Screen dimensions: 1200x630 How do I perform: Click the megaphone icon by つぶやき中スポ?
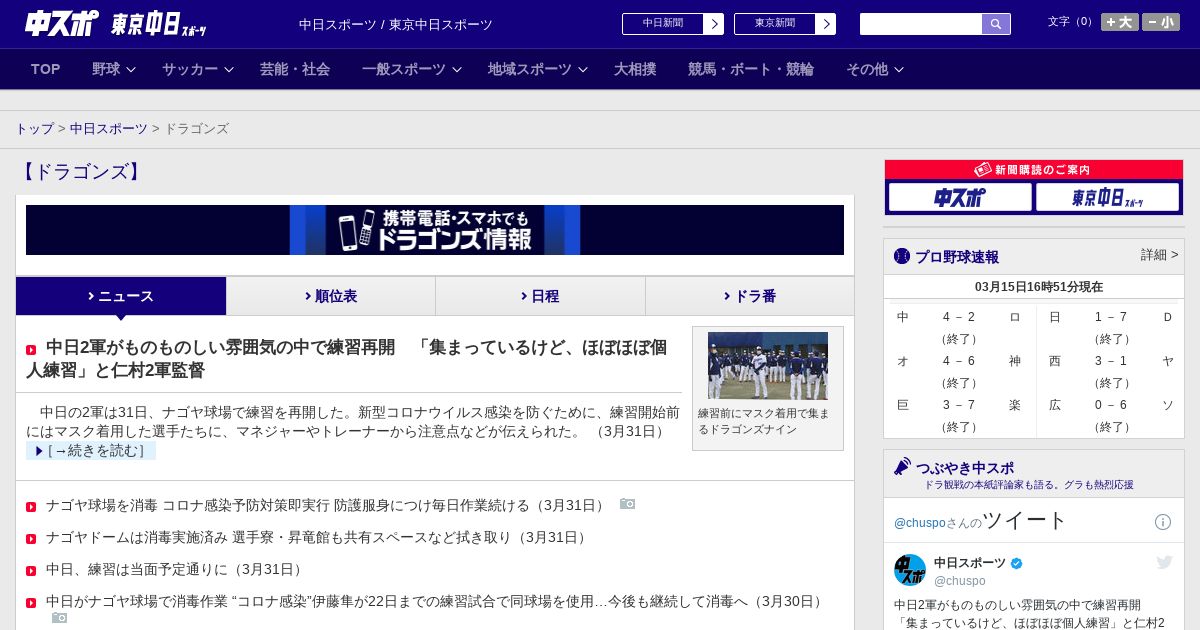point(902,467)
